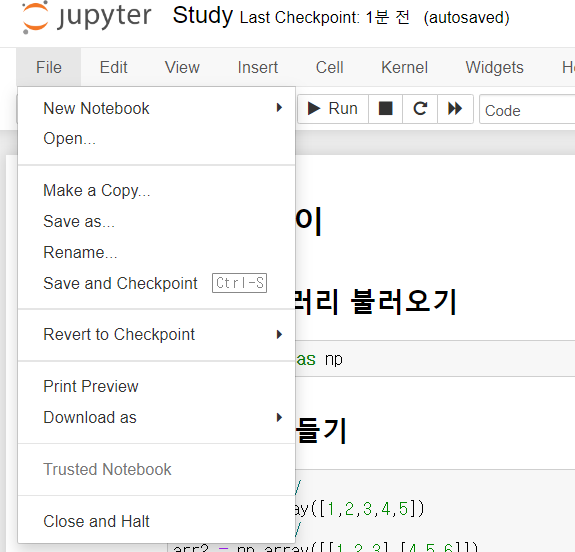
Task: Select Print Preview menu entry
Action: click(x=157, y=386)
